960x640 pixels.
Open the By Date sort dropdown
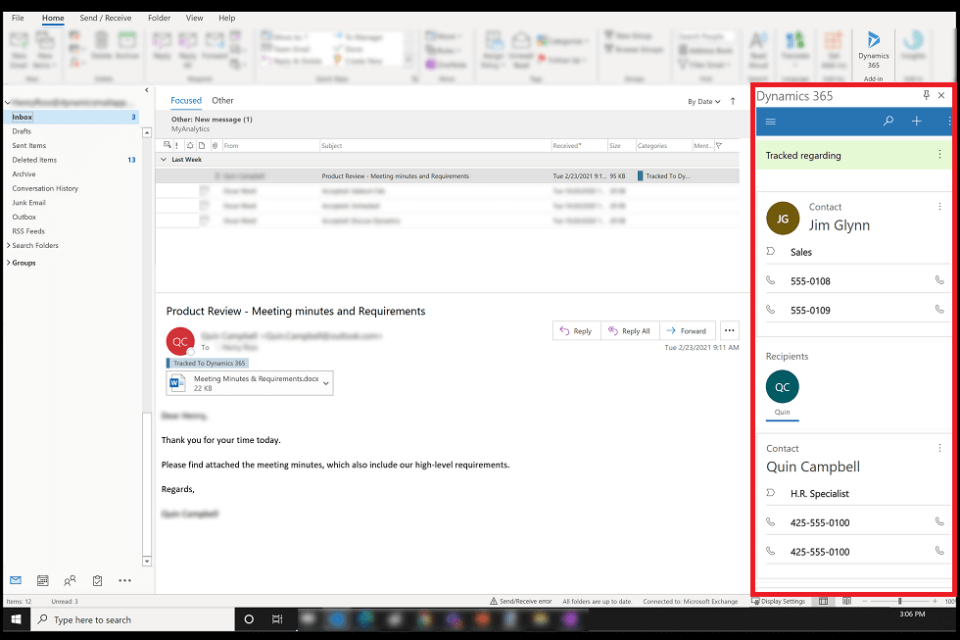(x=703, y=101)
